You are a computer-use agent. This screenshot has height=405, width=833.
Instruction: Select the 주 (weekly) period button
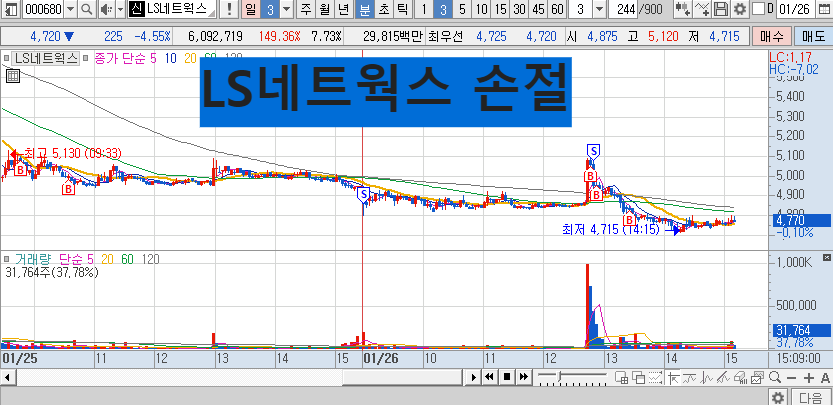[305, 9]
